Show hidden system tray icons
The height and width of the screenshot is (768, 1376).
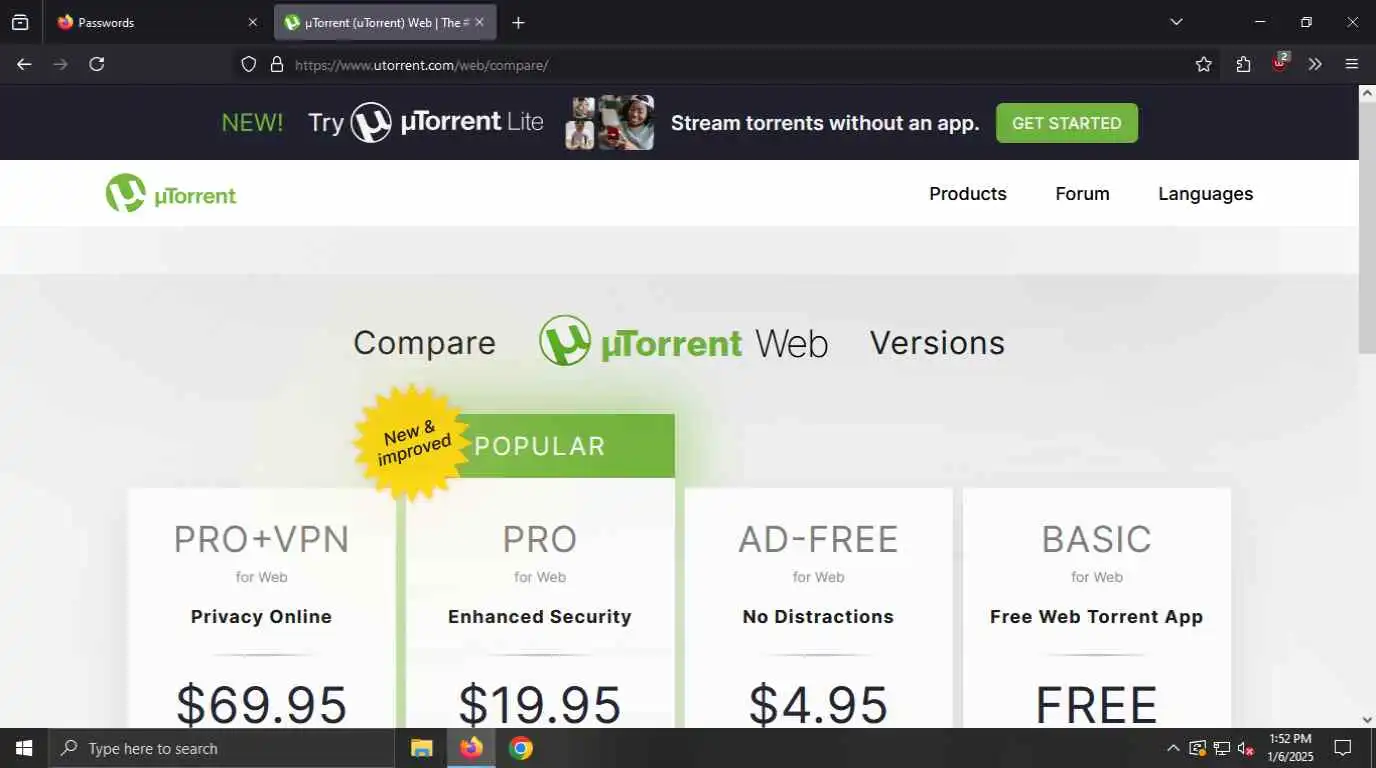tap(1173, 748)
